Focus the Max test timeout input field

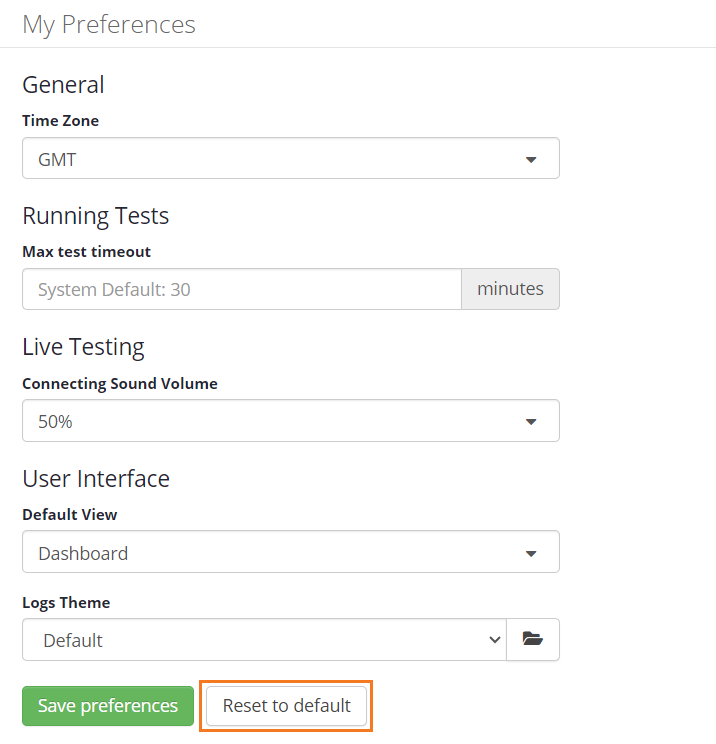[x=241, y=290]
